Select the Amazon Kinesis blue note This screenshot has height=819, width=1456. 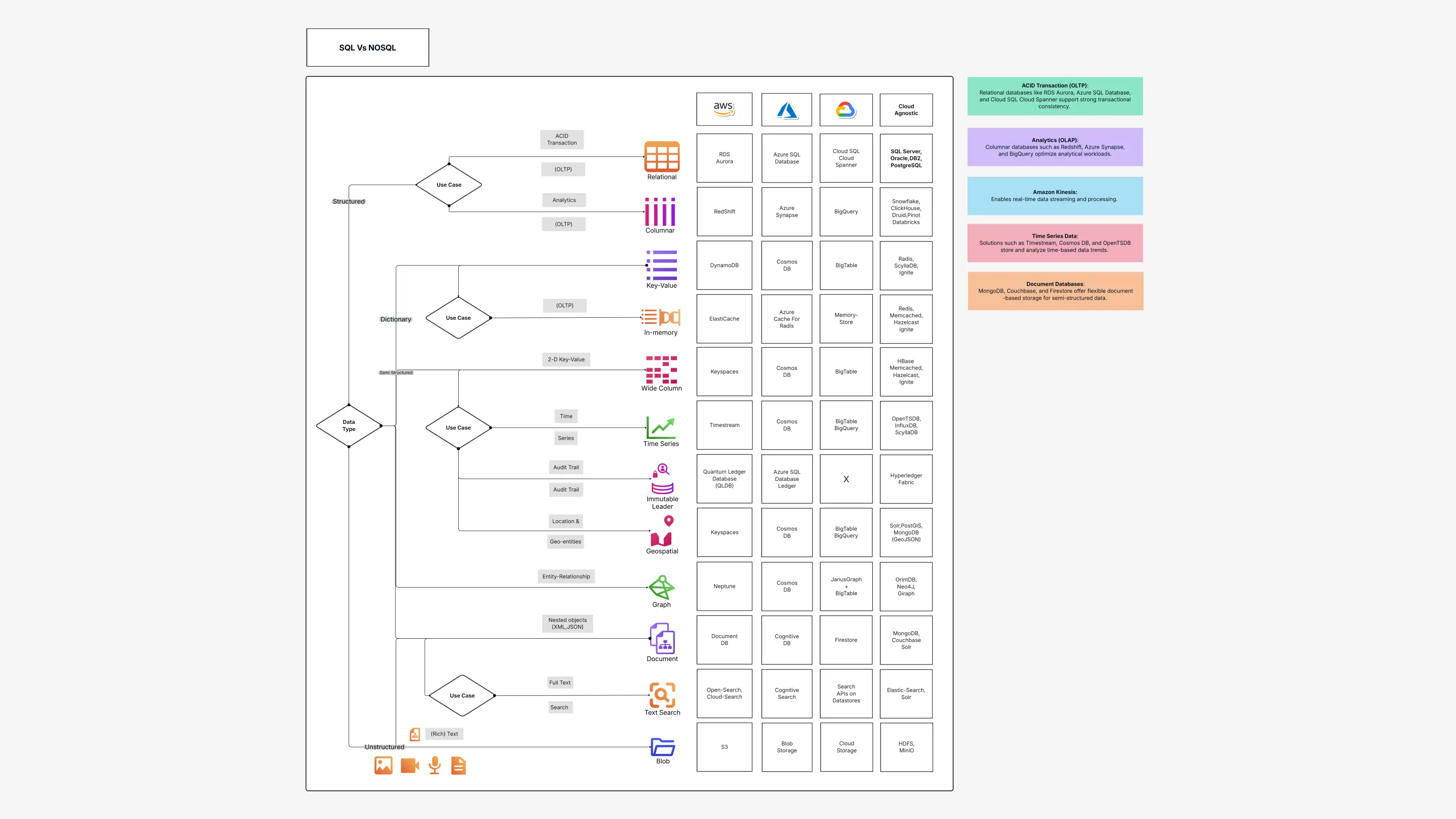pyautogui.click(x=1055, y=195)
